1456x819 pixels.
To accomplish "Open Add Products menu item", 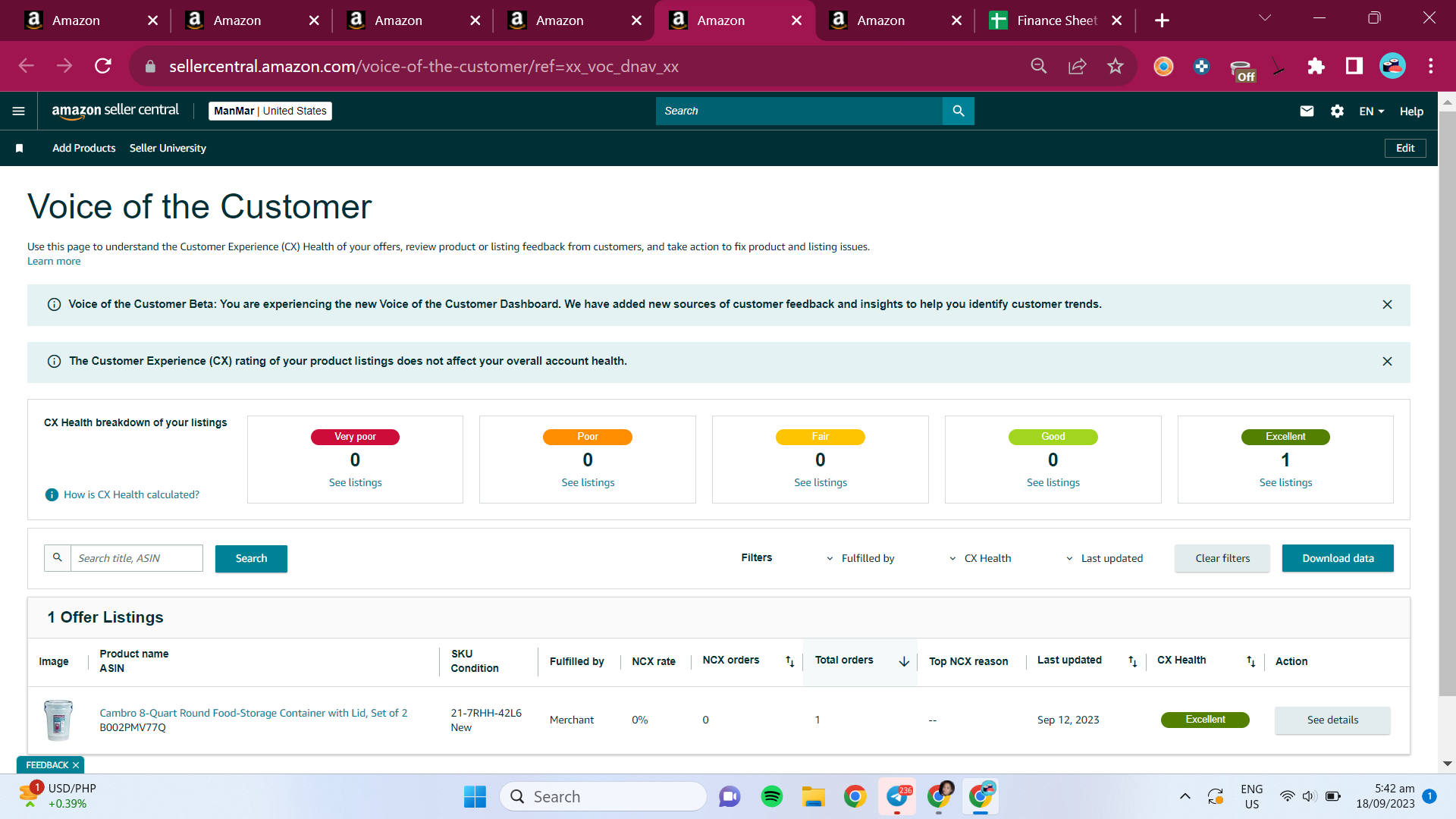I will (x=84, y=149).
